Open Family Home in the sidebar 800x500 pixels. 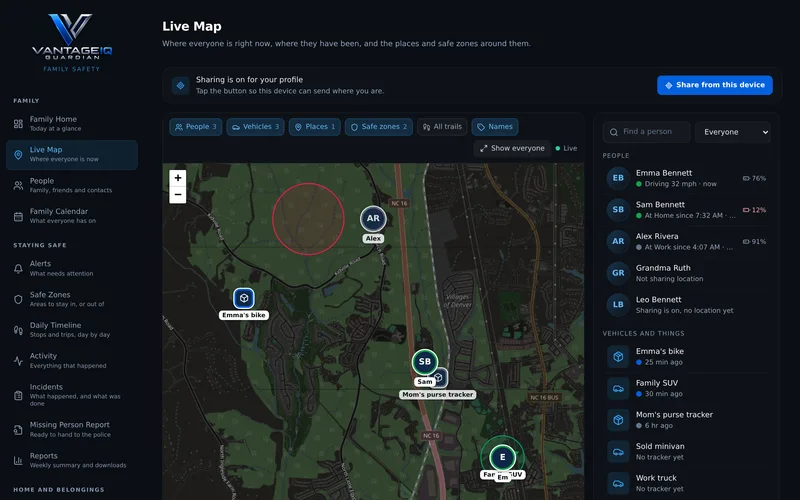[72, 123]
